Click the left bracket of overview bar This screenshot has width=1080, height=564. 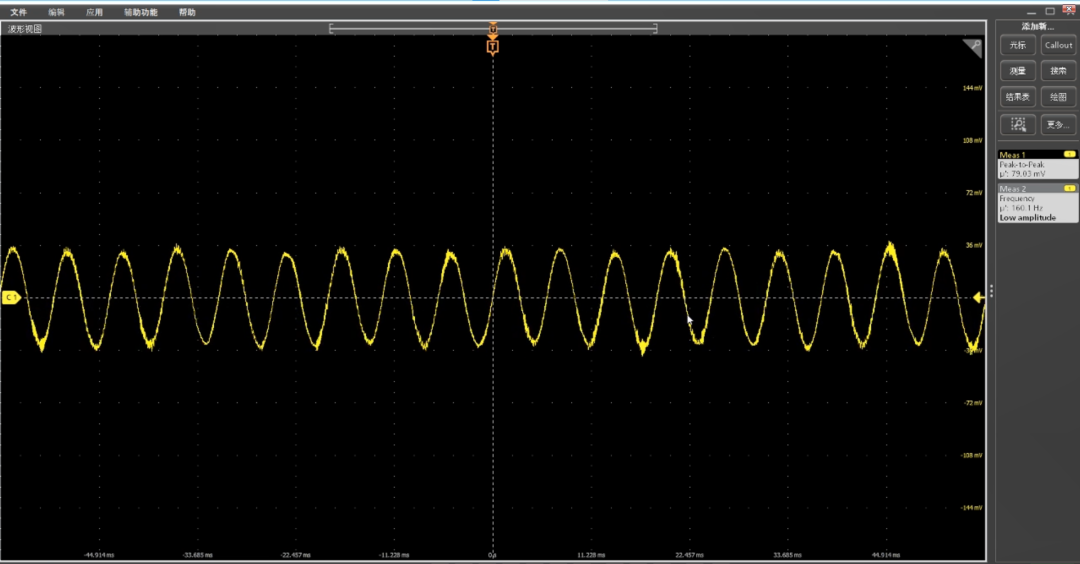click(331, 28)
